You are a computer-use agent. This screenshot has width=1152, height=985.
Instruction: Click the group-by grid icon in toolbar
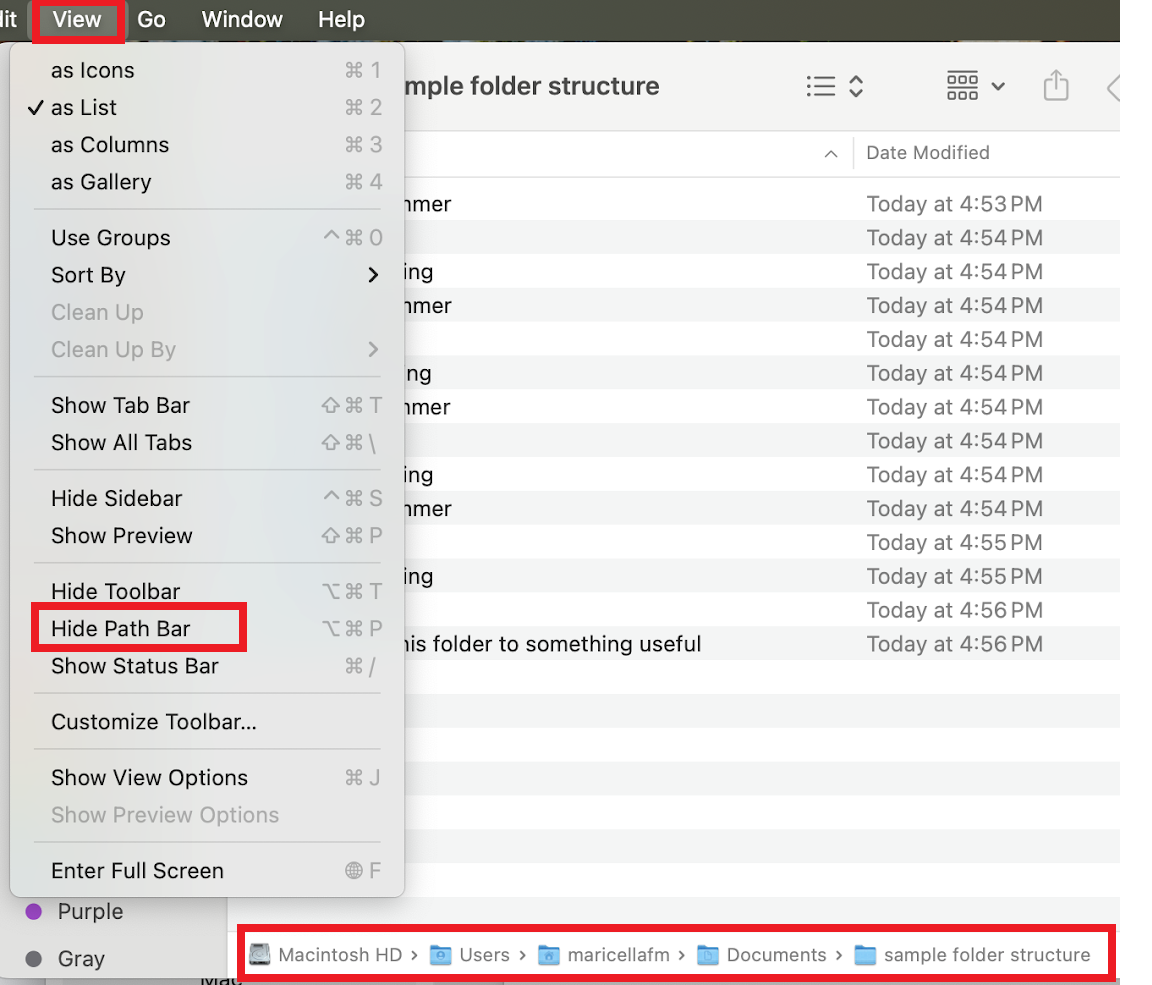click(x=962, y=86)
